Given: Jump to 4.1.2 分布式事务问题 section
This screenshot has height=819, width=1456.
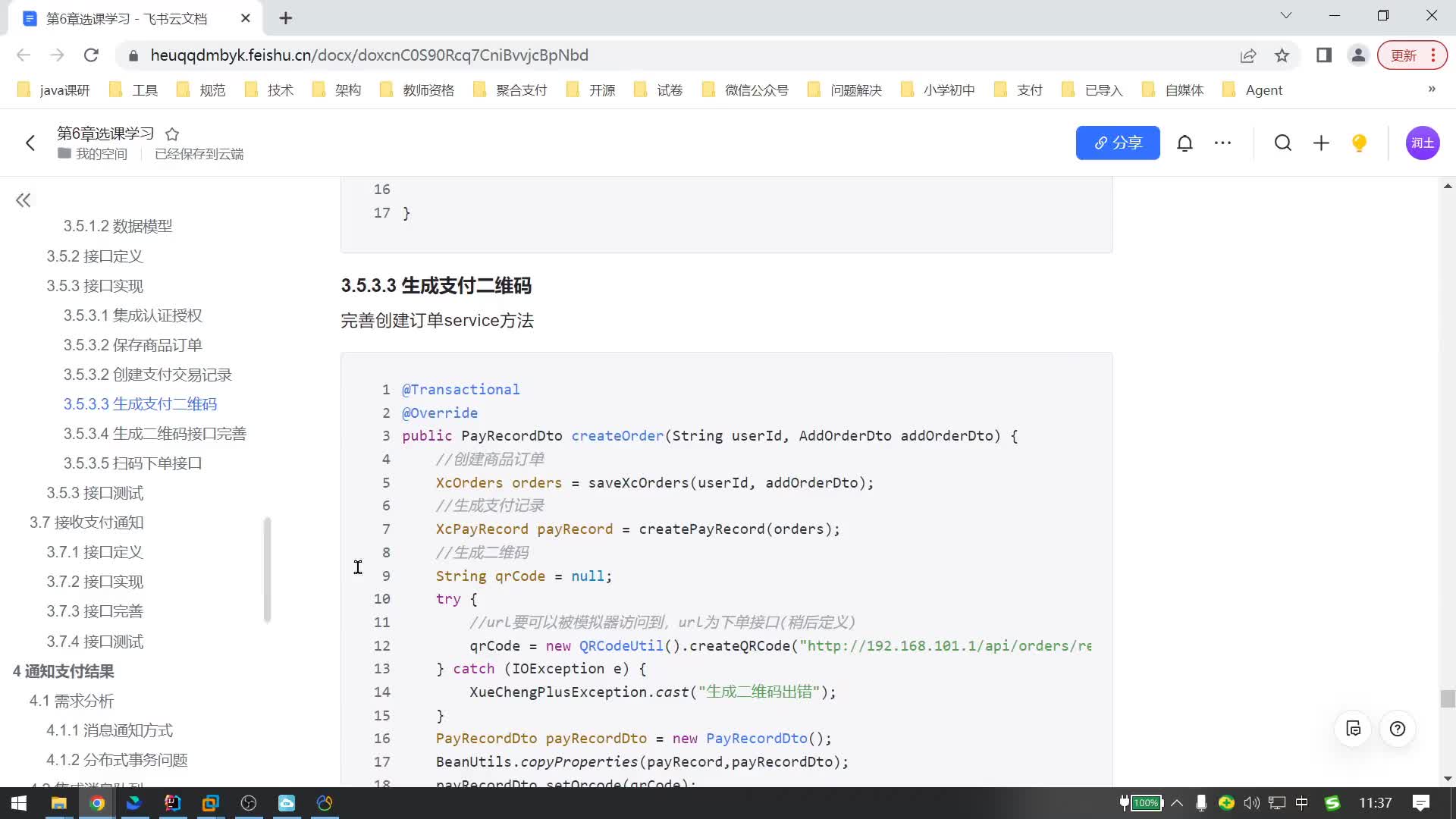Looking at the screenshot, I should tap(117, 760).
